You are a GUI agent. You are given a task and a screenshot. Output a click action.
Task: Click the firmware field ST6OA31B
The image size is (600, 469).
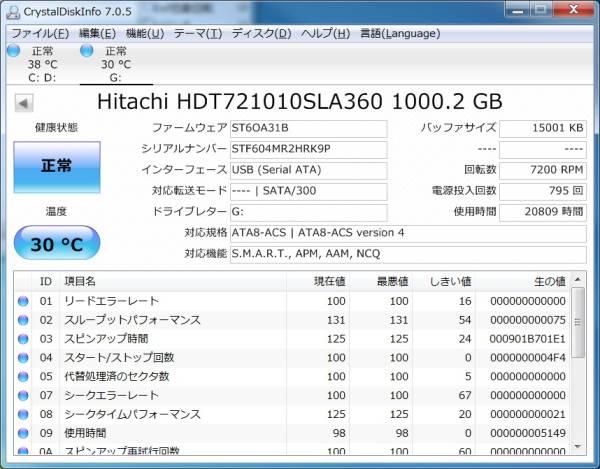309,129
